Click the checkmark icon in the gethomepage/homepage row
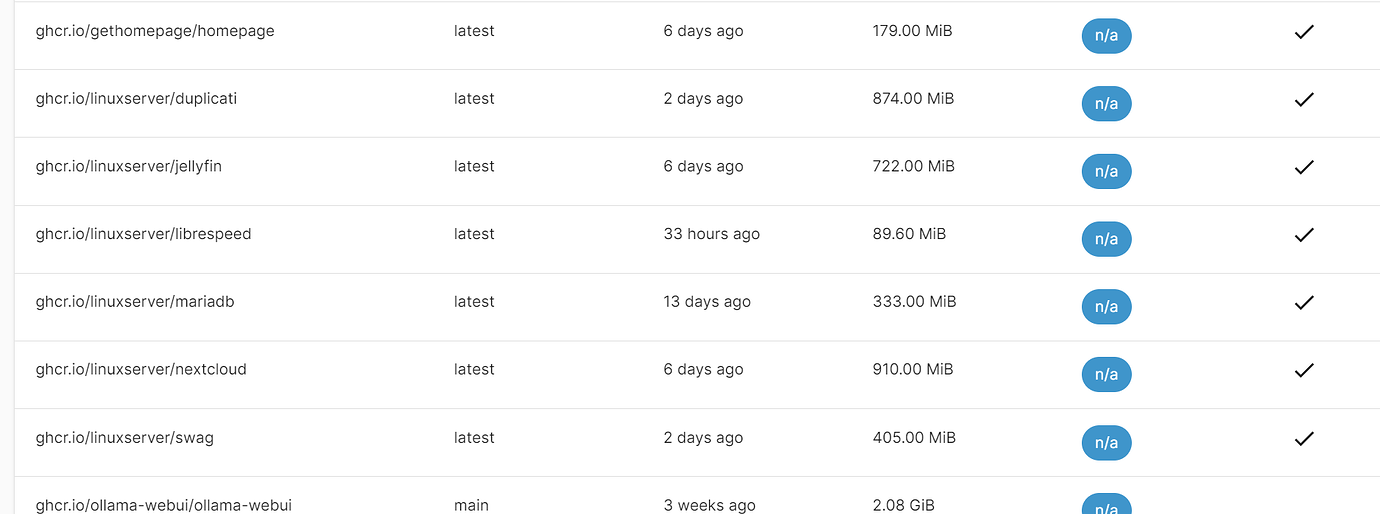 tap(1303, 32)
